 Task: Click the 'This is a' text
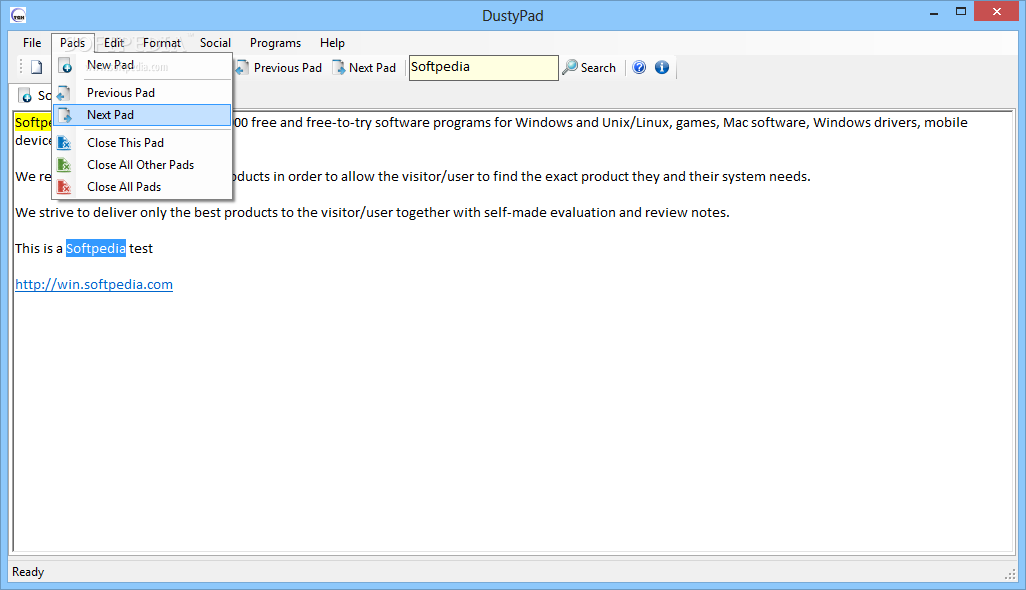39,249
